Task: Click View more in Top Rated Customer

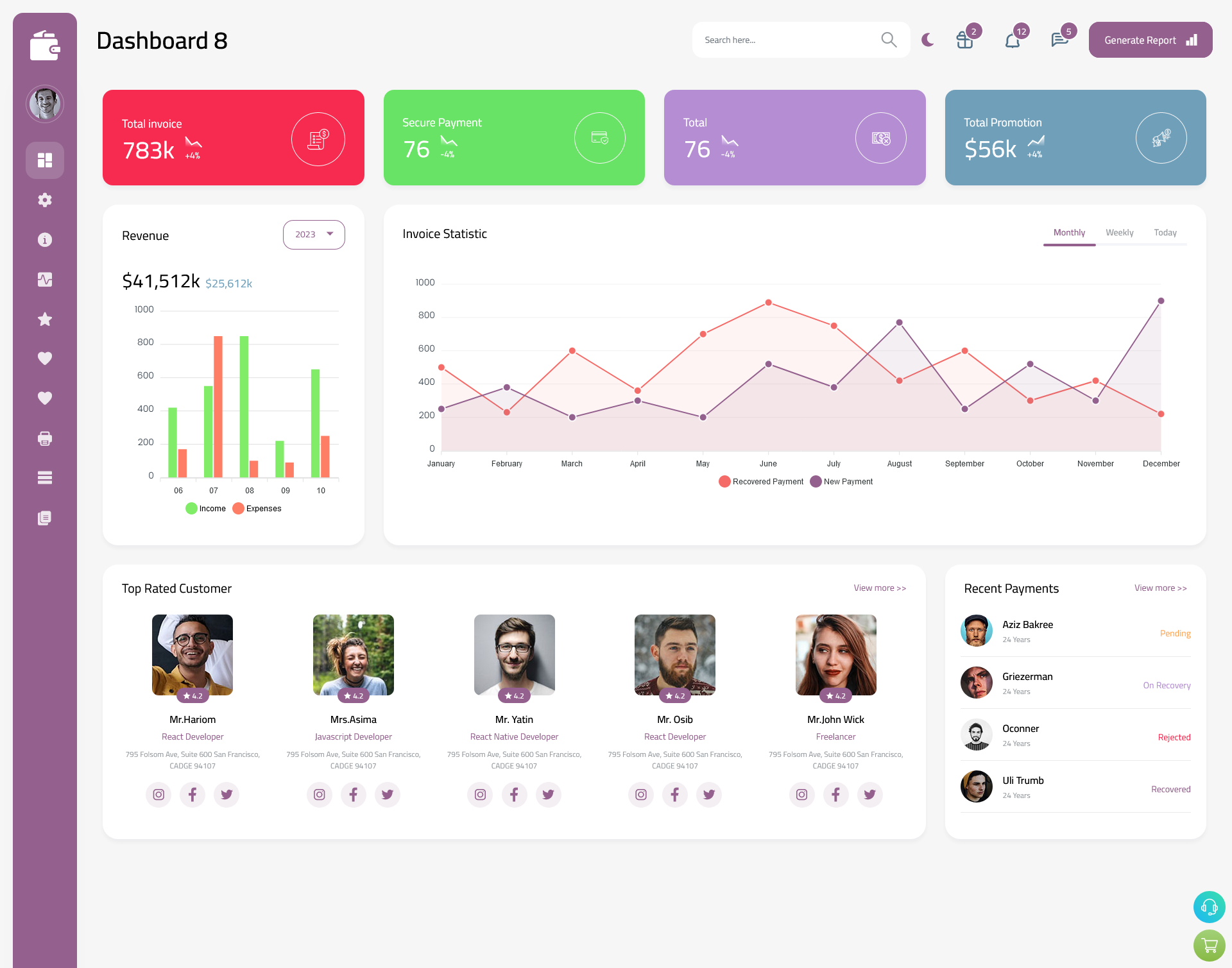Action: pyautogui.click(x=879, y=588)
